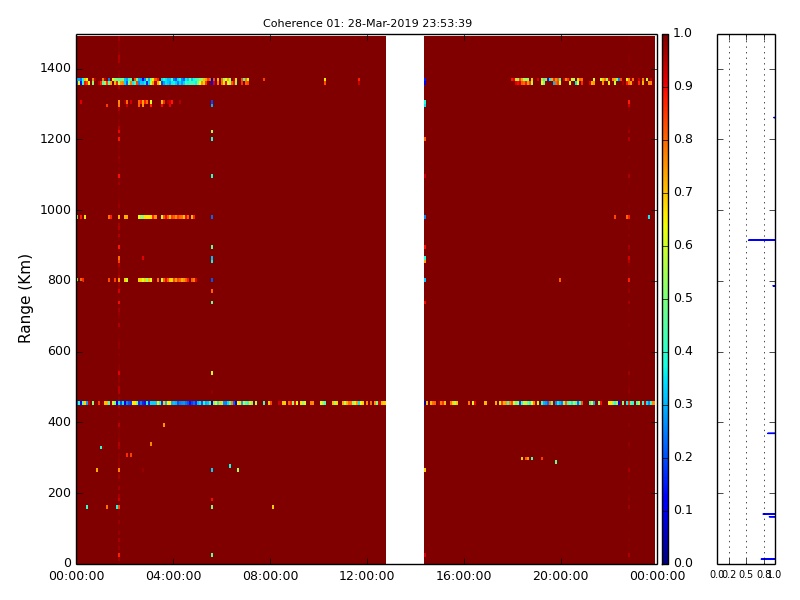
Task: Click the 0.9 colorbar label
Action: (x=683, y=86)
